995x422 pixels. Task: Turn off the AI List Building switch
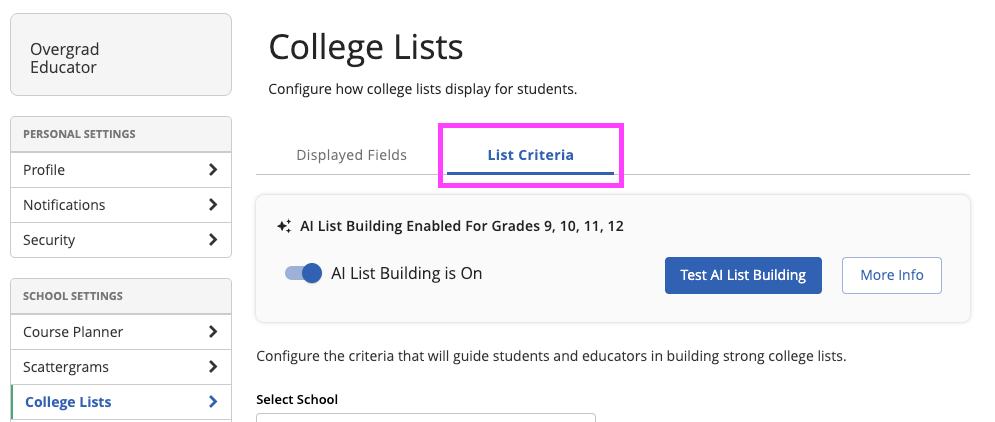[303, 273]
